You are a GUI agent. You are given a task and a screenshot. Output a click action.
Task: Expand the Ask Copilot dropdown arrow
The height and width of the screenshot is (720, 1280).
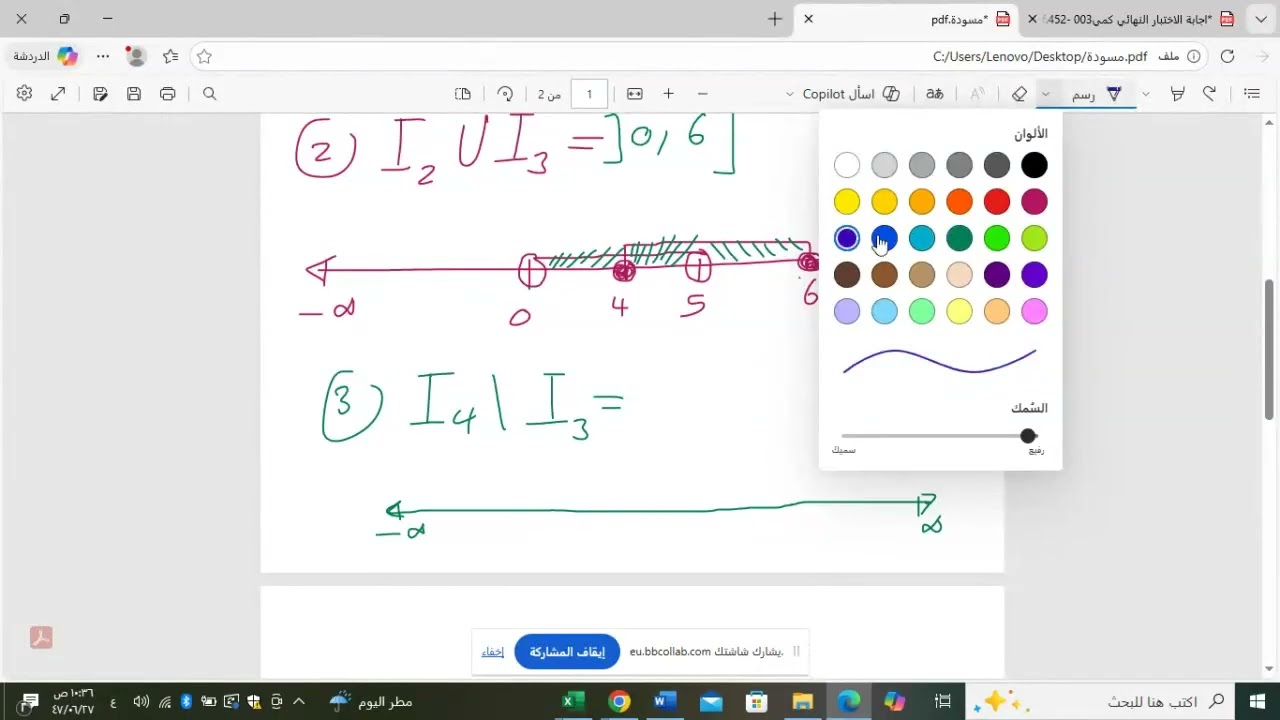(790, 94)
